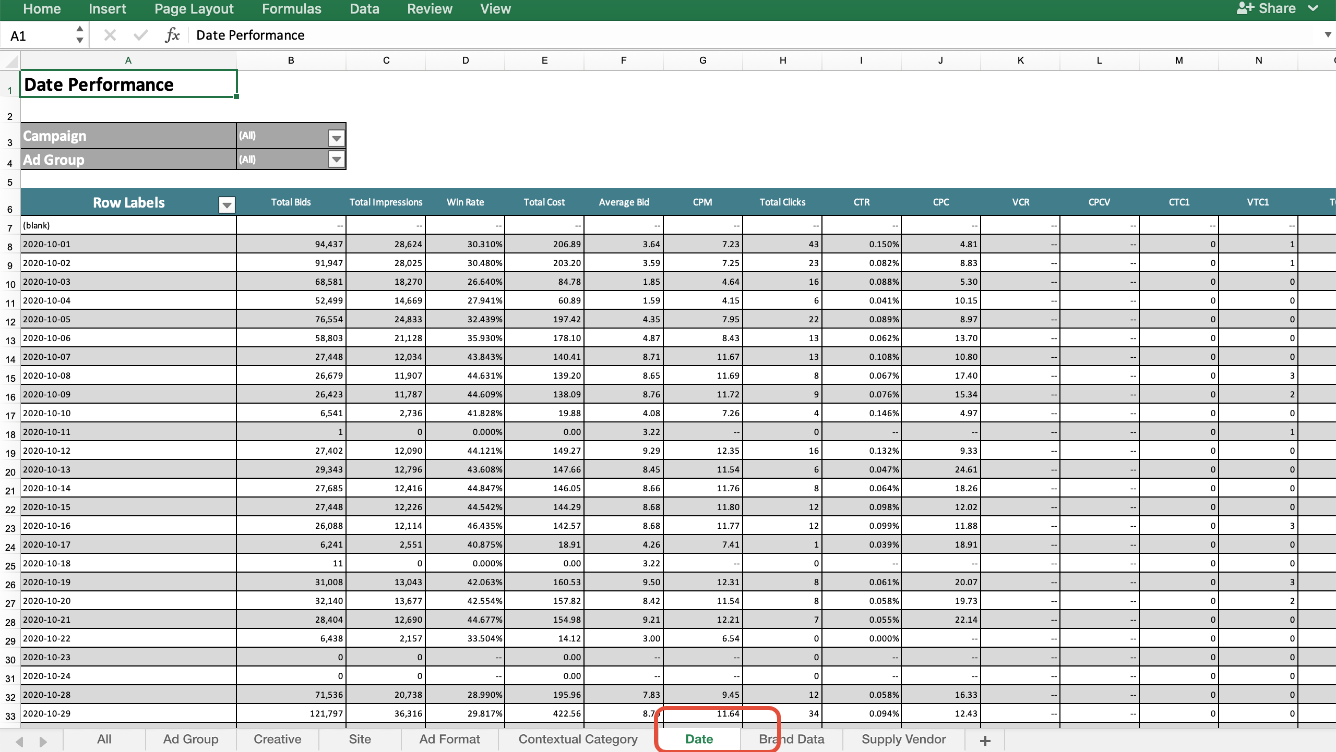1336x752 pixels.
Task: Click the Name Box stepper arrows
Action: [x=80, y=35]
